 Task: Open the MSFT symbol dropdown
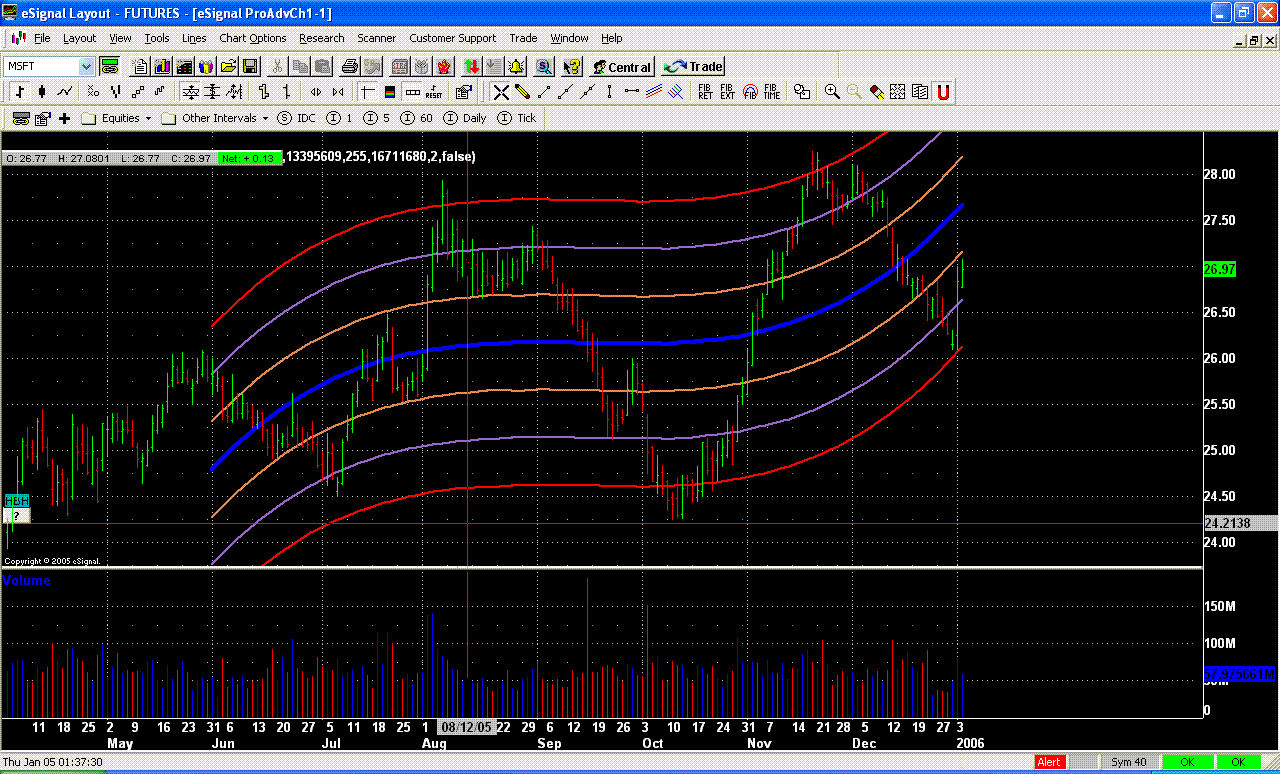pos(86,66)
